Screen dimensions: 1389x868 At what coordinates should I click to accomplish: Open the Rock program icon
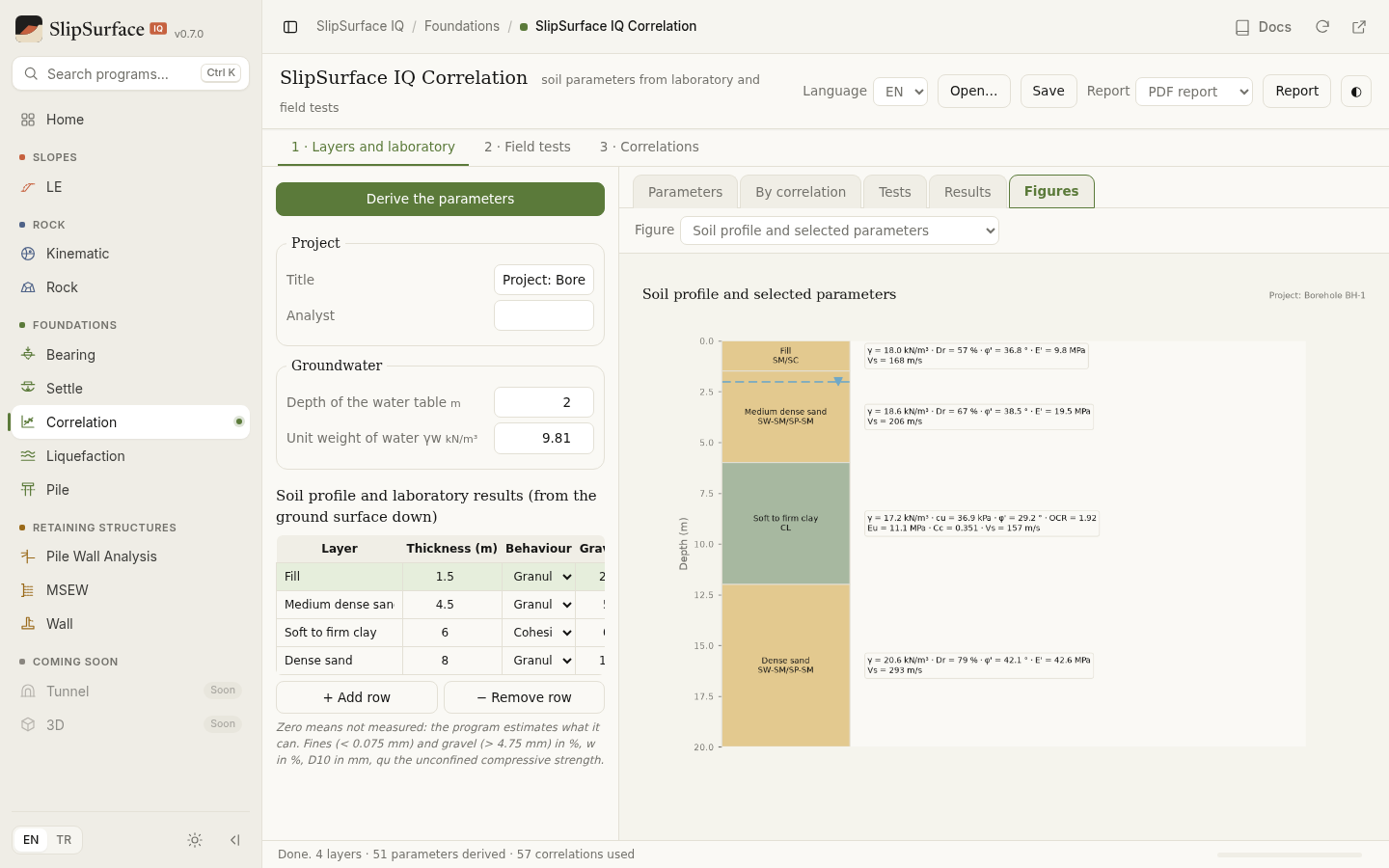coord(28,287)
